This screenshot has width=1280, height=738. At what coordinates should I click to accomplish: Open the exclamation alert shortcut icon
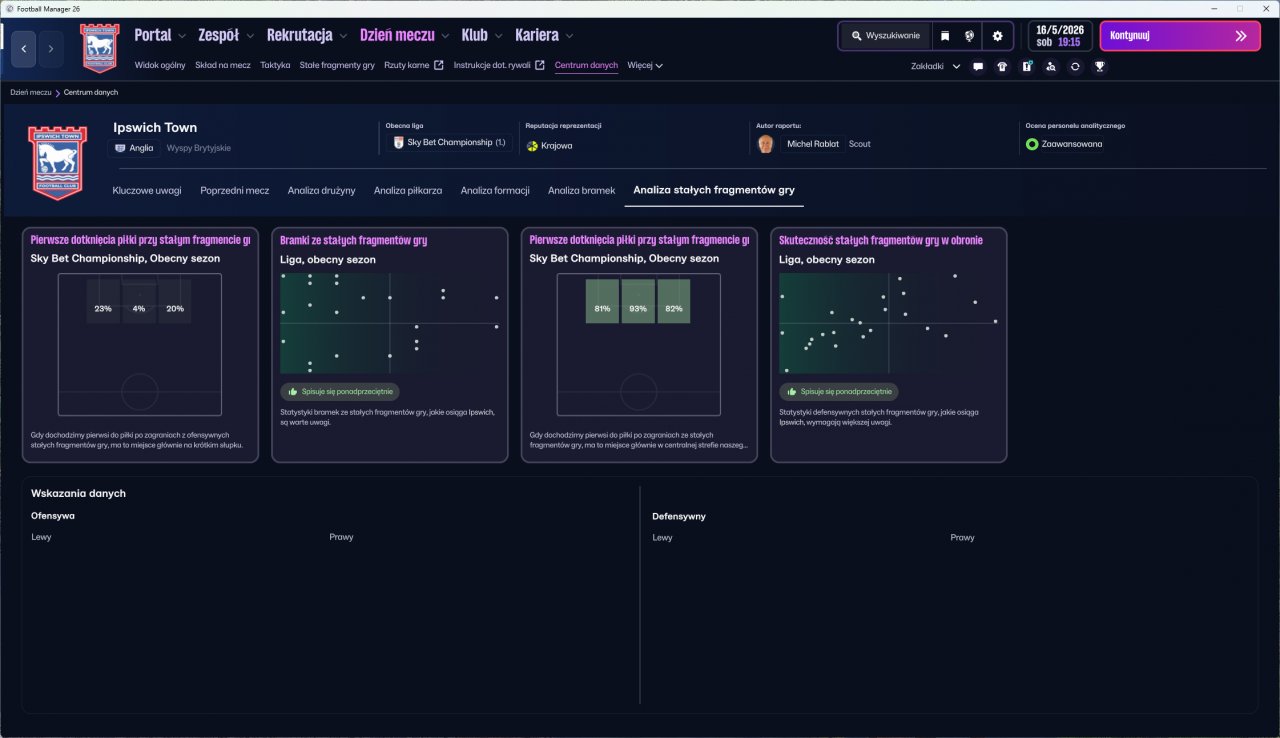1027,66
